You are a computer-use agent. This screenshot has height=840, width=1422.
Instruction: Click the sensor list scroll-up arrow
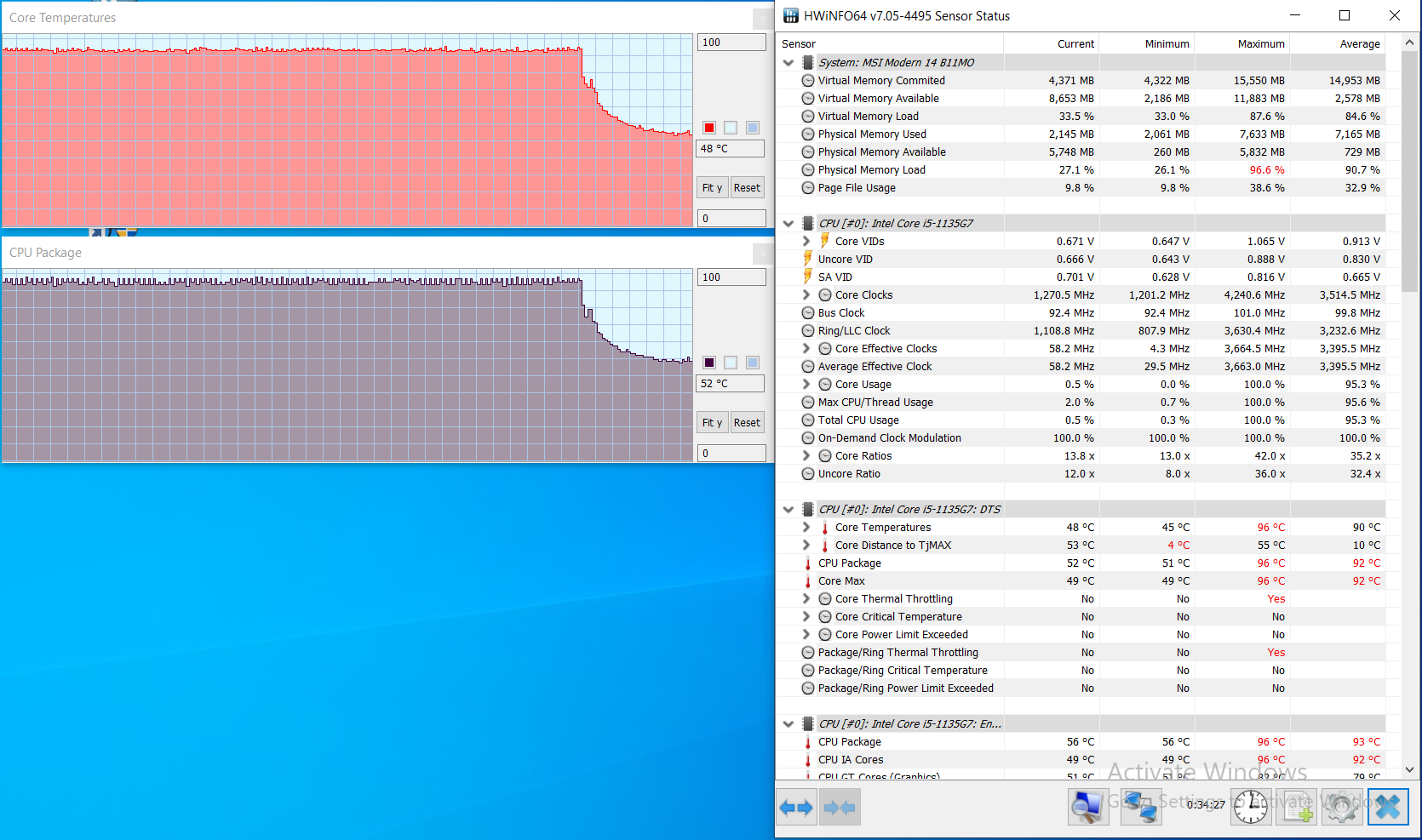pos(1409,43)
